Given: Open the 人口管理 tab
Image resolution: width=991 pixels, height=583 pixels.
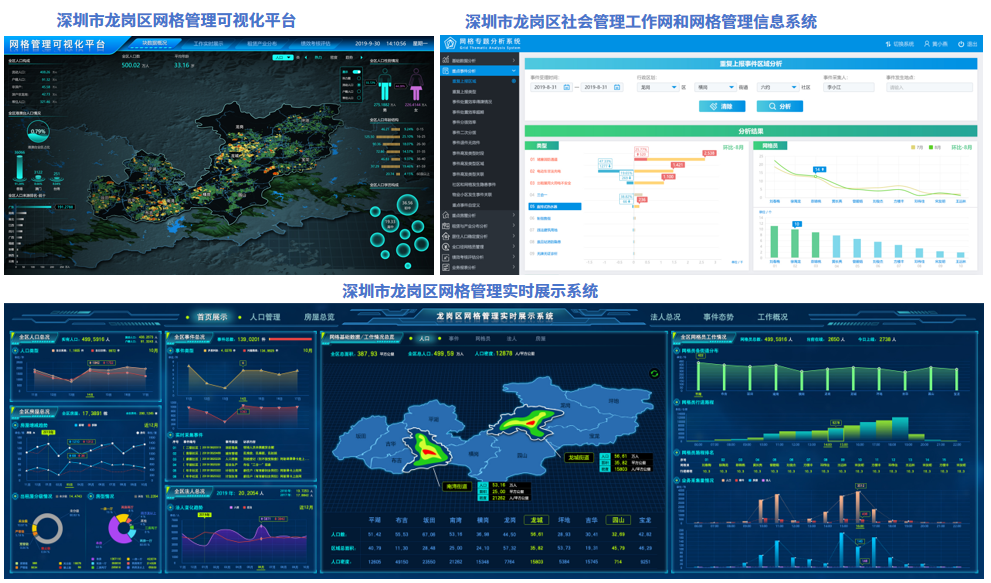Looking at the screenshot, I should [265, 317].
